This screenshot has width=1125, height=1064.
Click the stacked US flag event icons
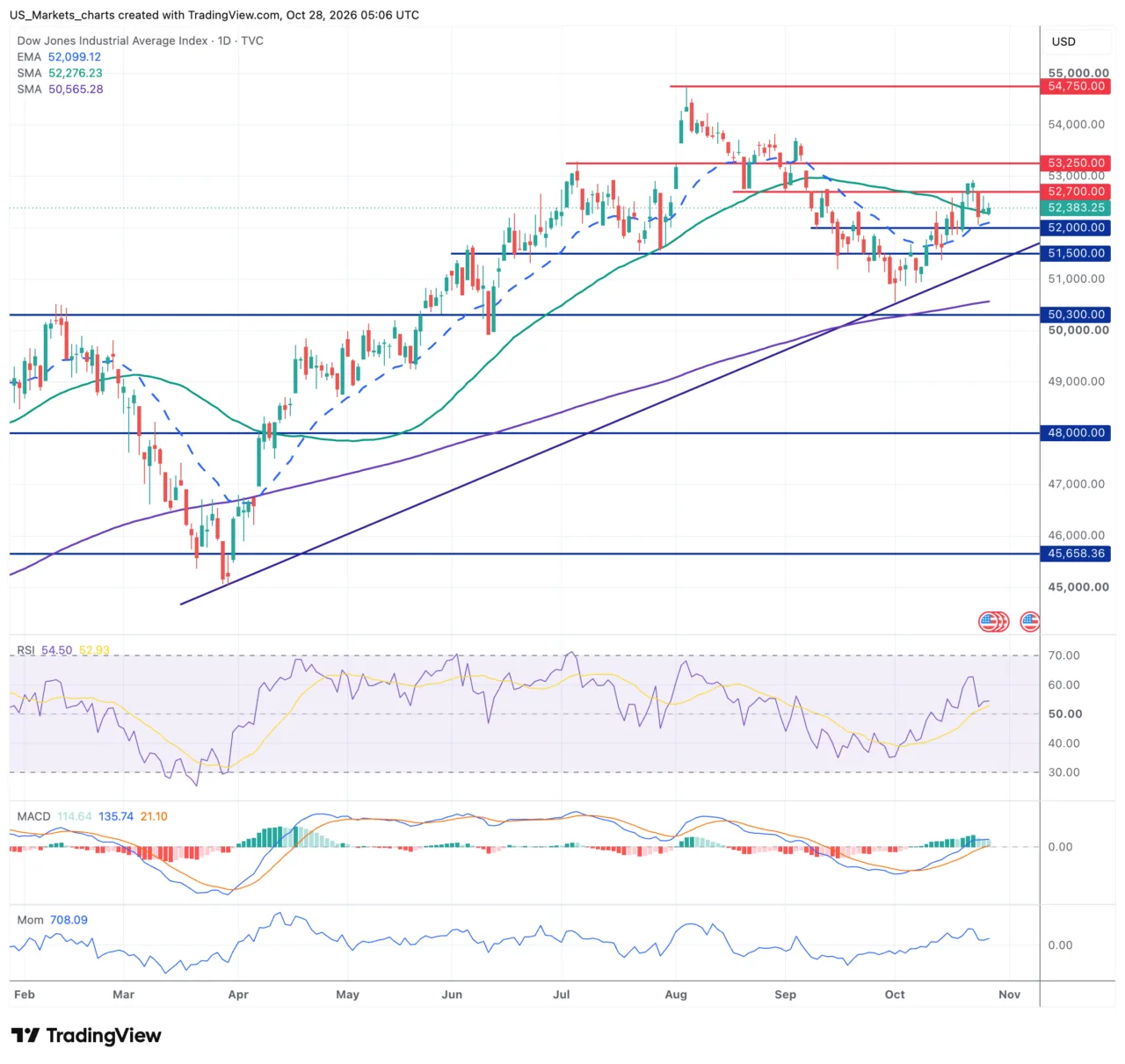994,622
